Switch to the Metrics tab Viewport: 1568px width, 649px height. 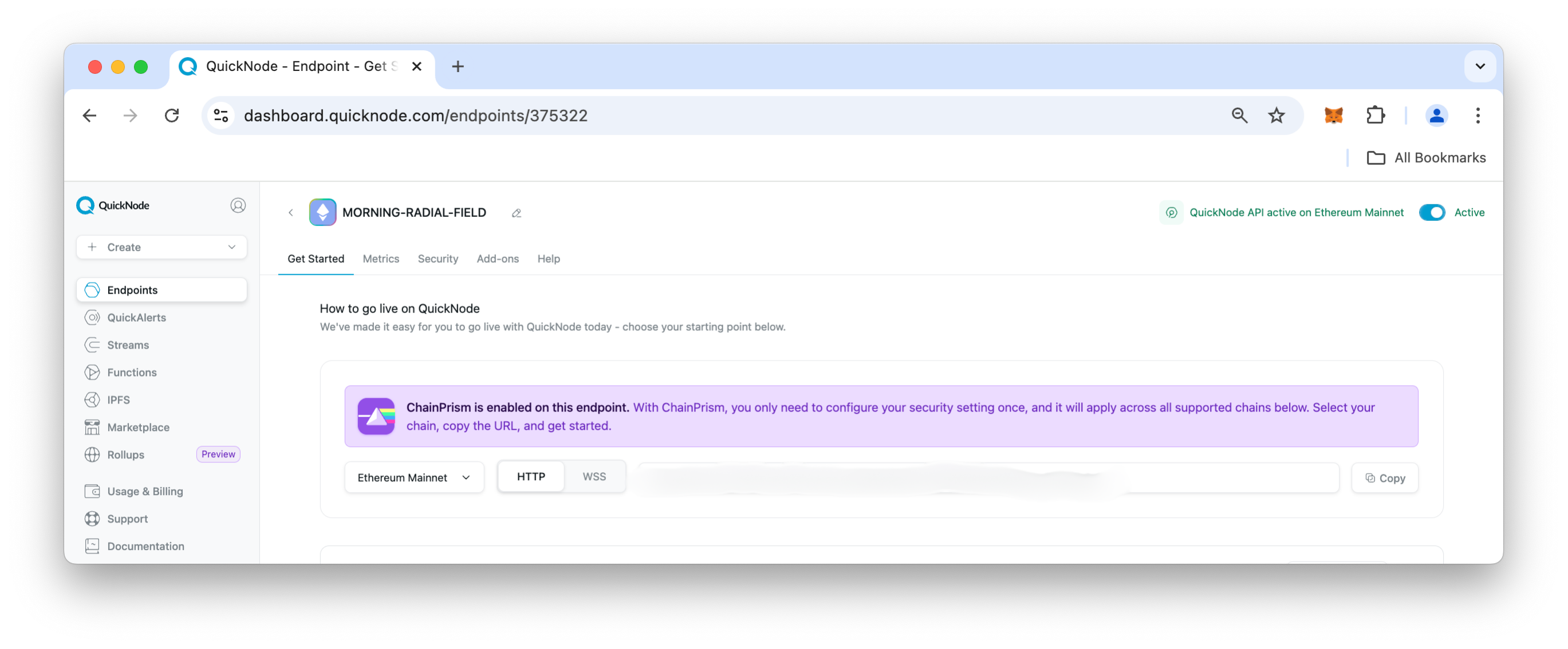[381, 258]
